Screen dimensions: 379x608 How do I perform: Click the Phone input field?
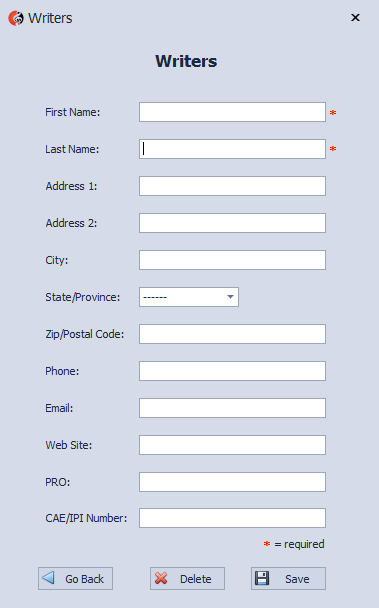pos(232,371)
